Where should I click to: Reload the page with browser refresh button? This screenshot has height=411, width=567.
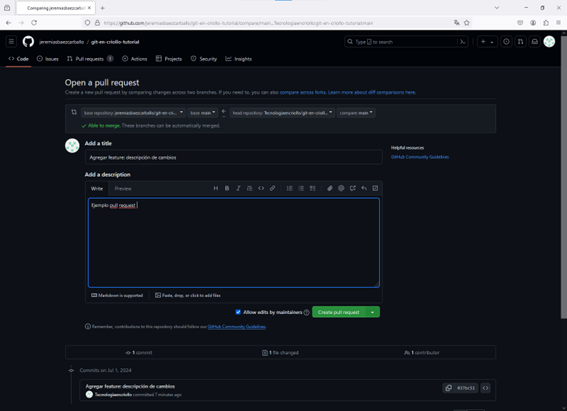coord(34,23)
